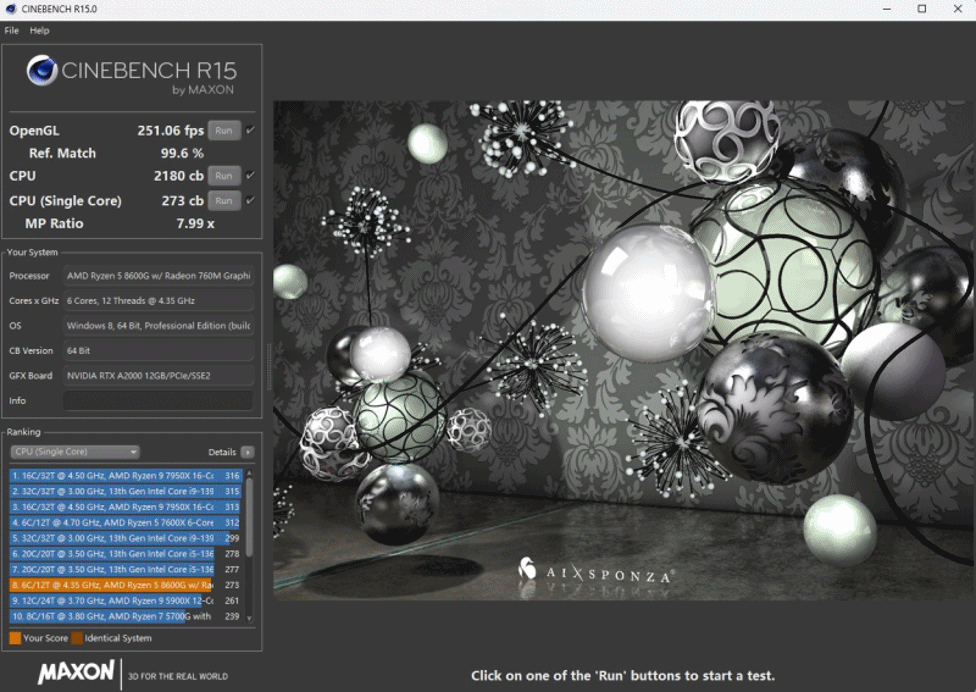Select your score entry Ryzen 5 8600G
This screenshot has width=976, height=692.
(126, 585)
